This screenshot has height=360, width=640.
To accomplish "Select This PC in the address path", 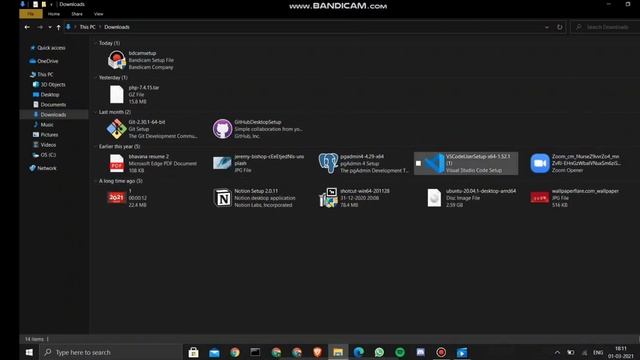I will pyautogui.click(x=87, y=27).
